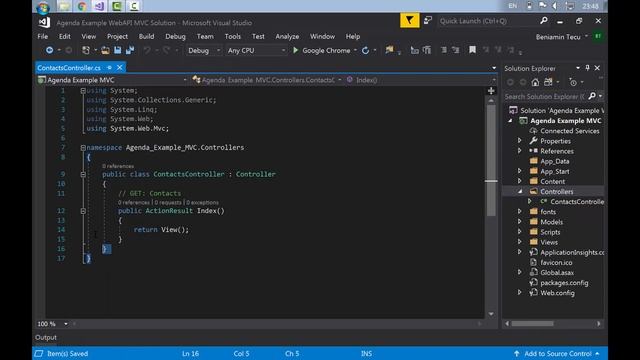Click the Save All toolbar icon
This screenshot has height=360, width=640.
[130, 50]
